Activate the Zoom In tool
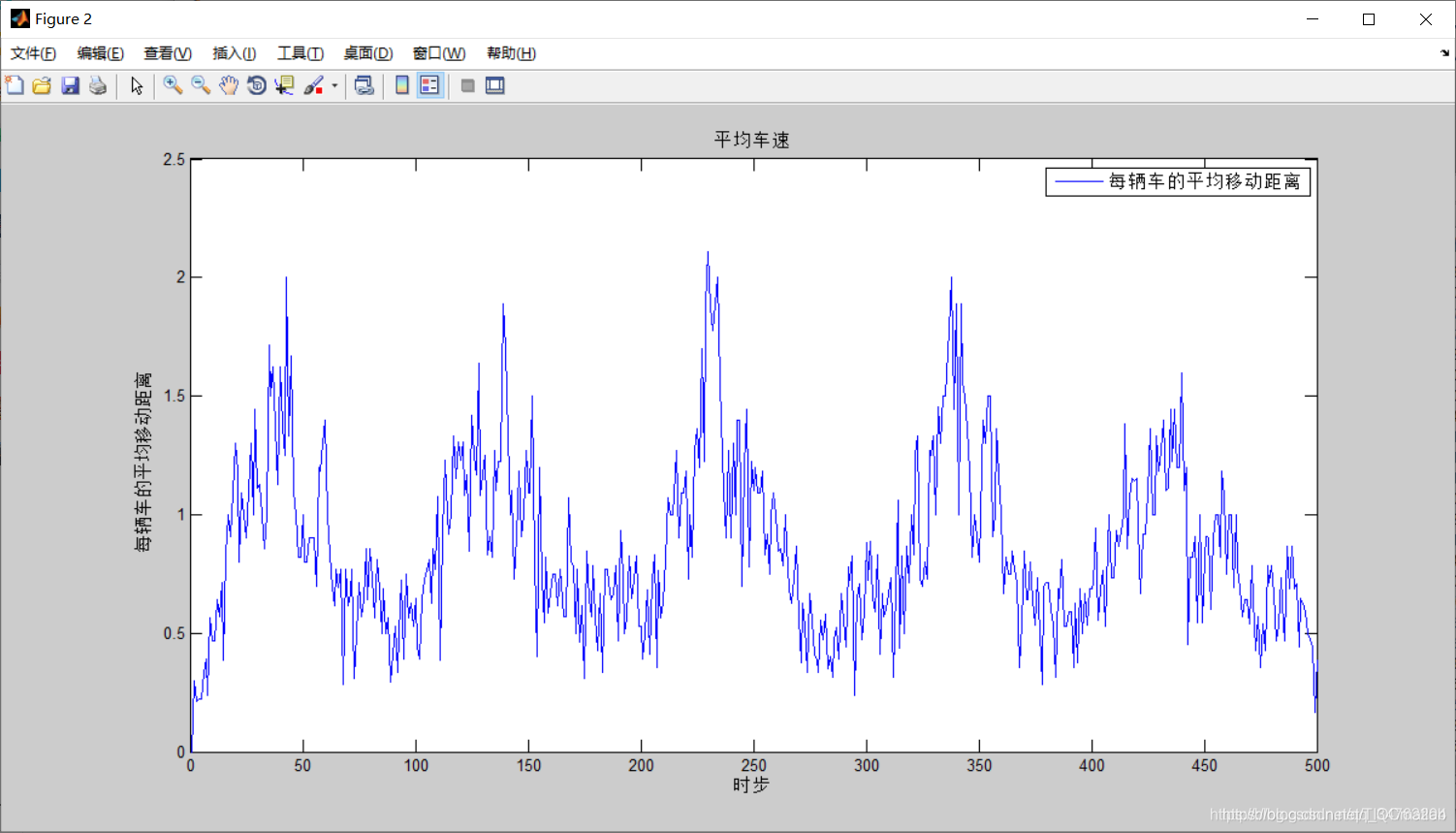Screen dimensions: 1456x833 coord(173,85)
